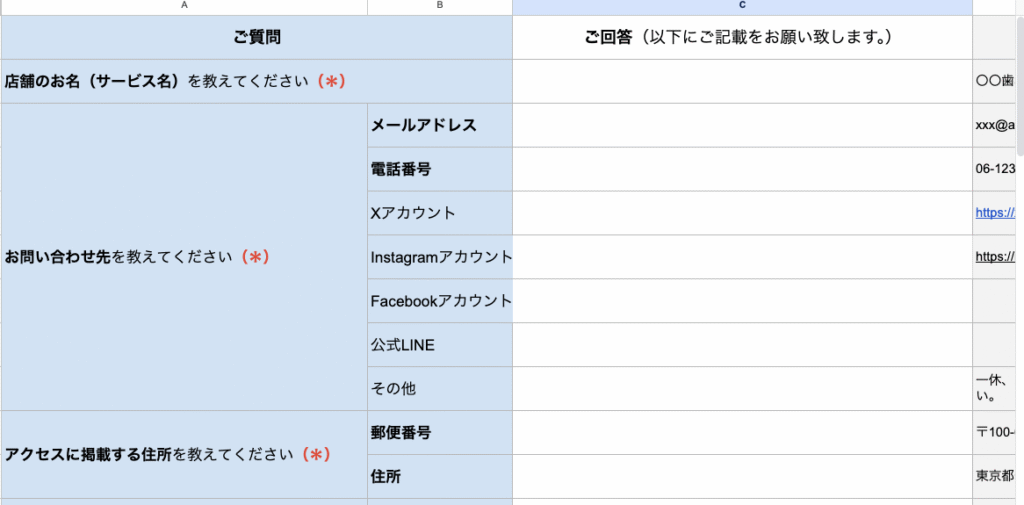Click the その他 answer cell
This screenshot has height=505, width=1024.
(742, 389)
